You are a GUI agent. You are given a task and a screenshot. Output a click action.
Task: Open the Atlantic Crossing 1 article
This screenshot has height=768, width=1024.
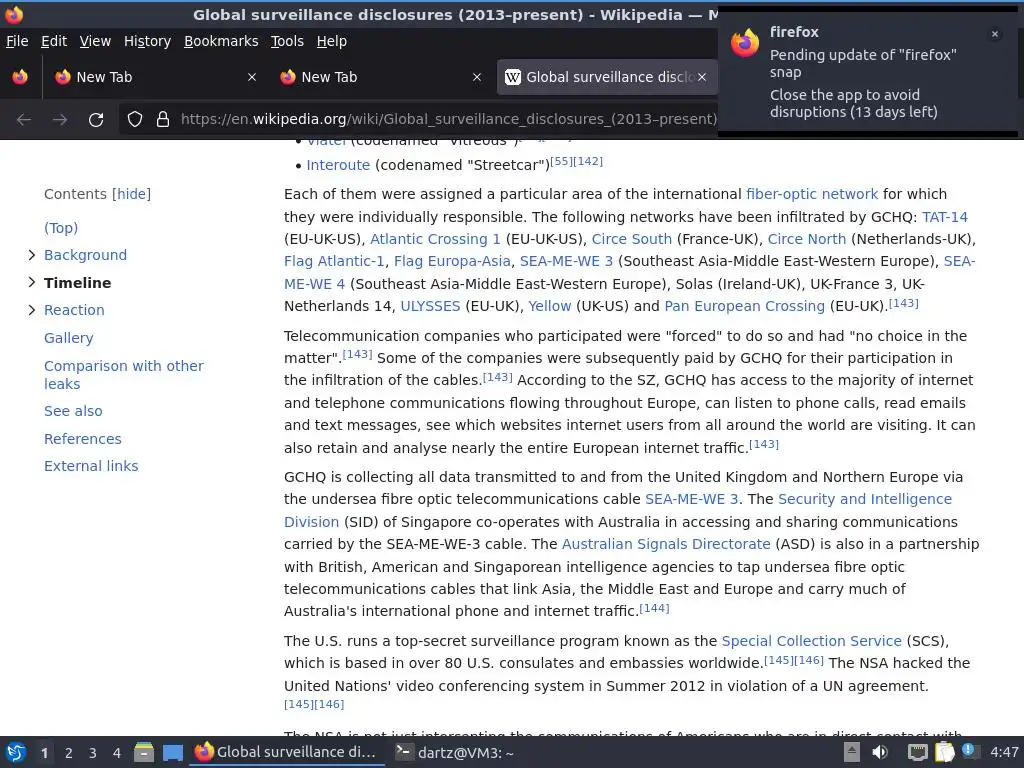[435, 239]
